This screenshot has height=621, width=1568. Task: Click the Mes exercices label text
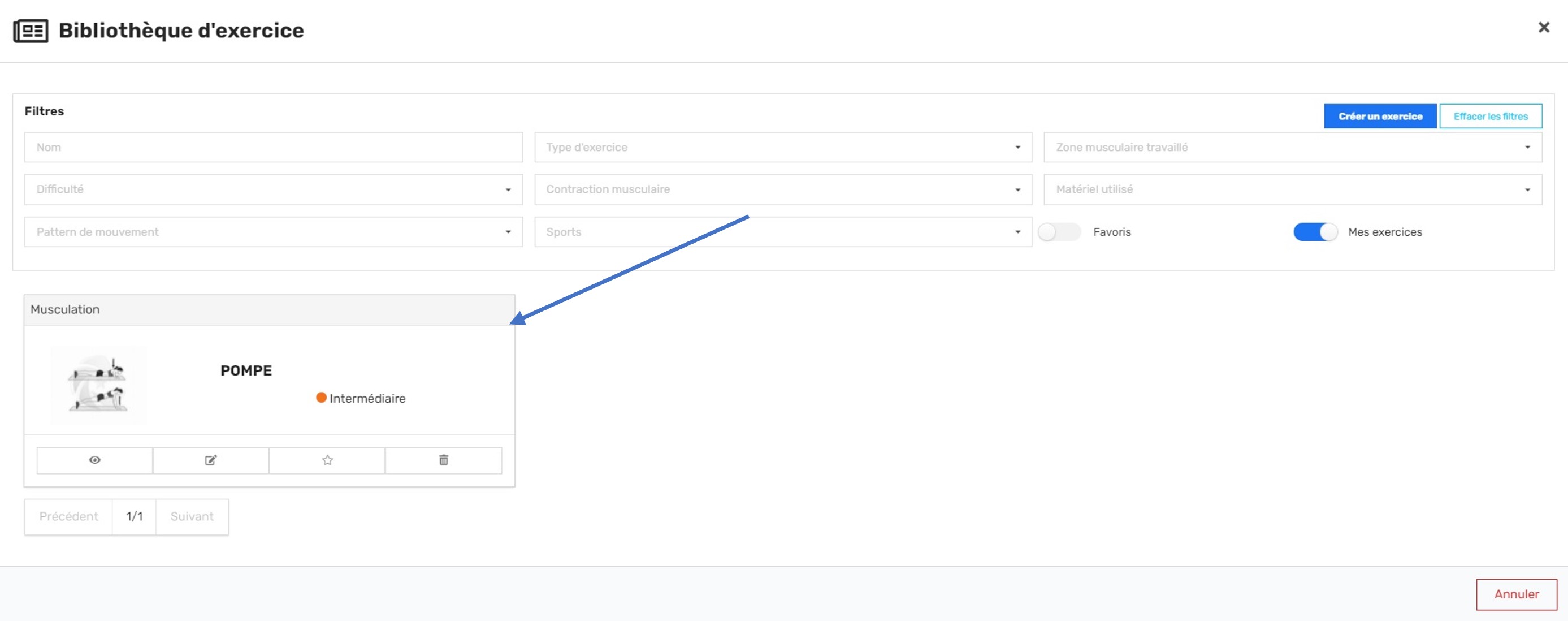coord(1385,232)
